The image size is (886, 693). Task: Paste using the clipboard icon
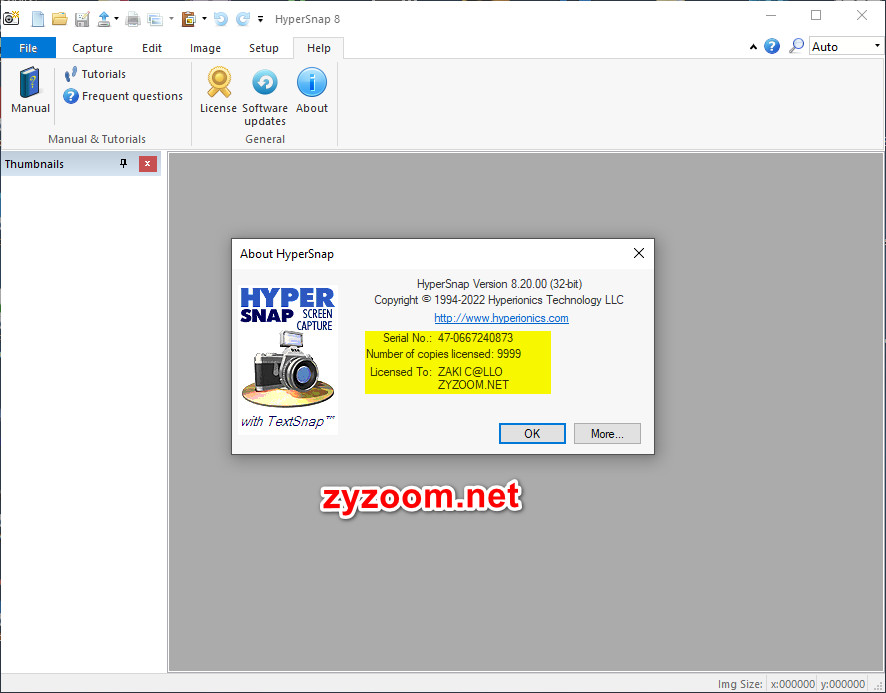coord(189,19)
